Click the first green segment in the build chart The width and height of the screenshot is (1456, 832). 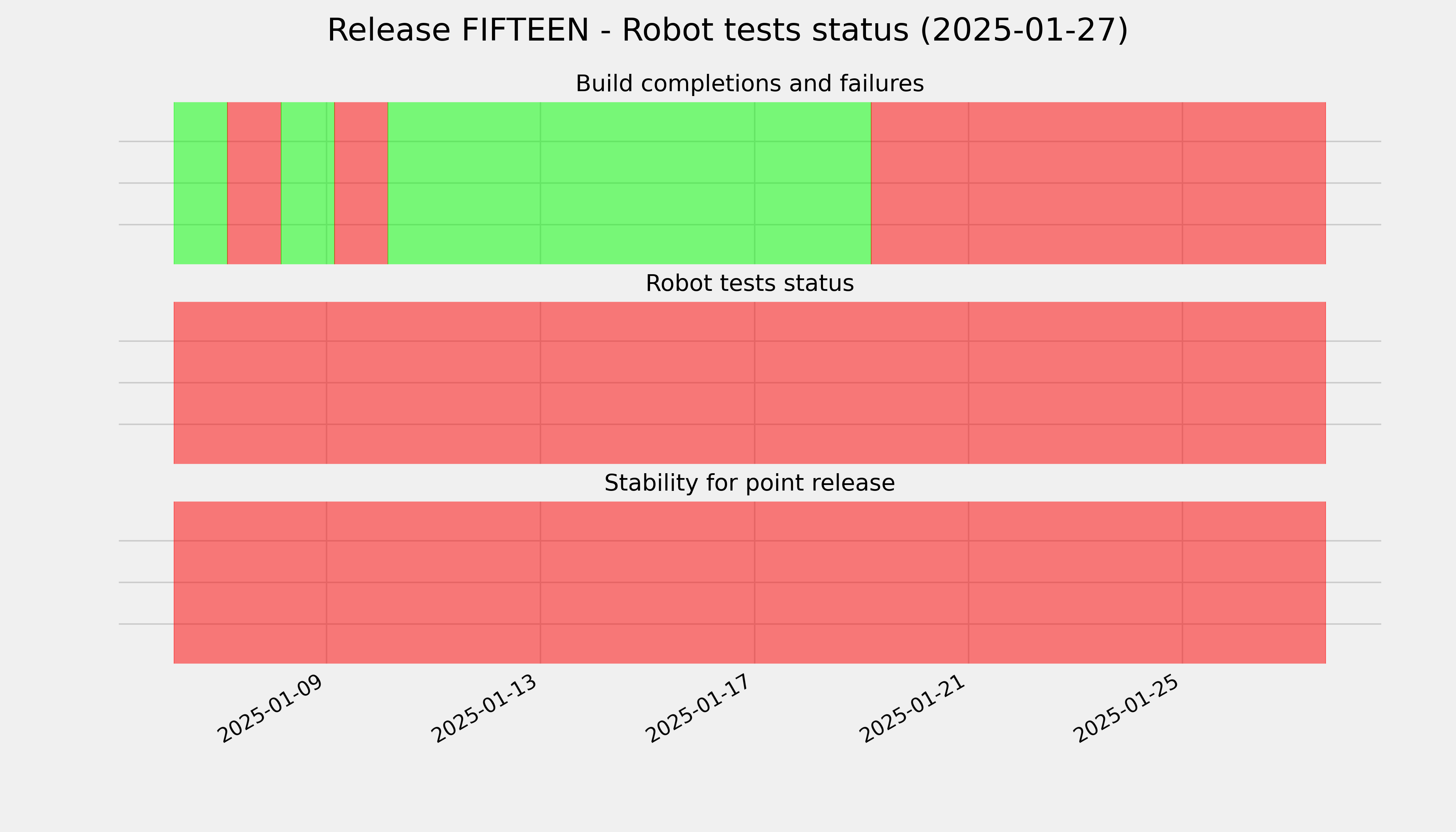[201, 183]
